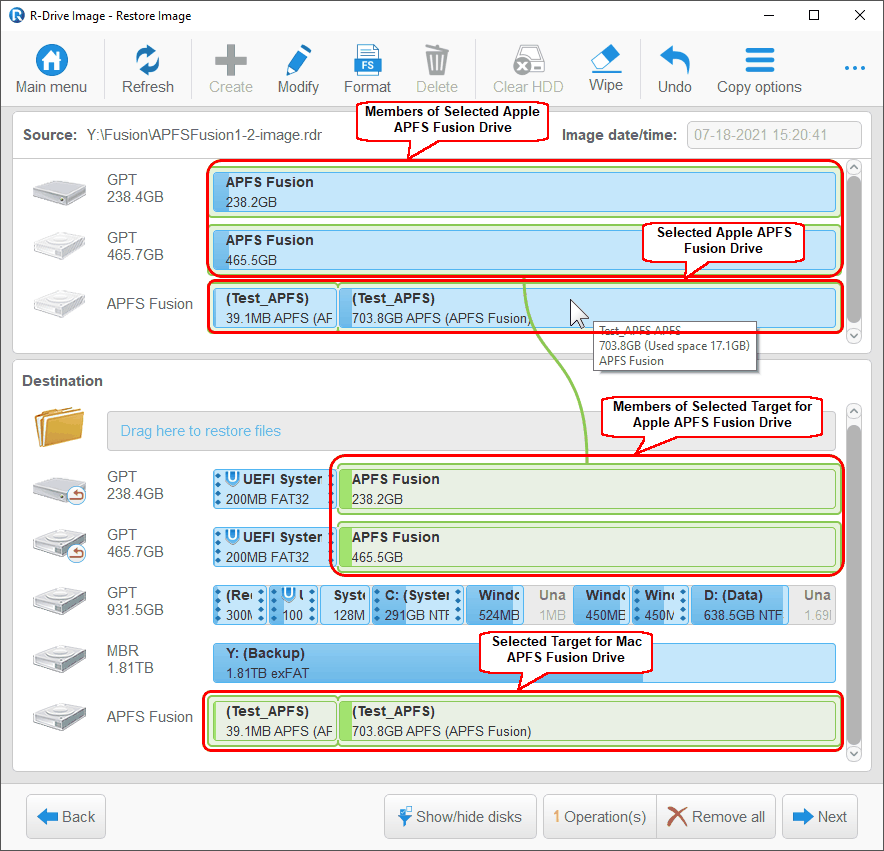Open Copy options menu icon
Image resolution: width=884 pixels, height=851 pixels.
tap(759, 60)
